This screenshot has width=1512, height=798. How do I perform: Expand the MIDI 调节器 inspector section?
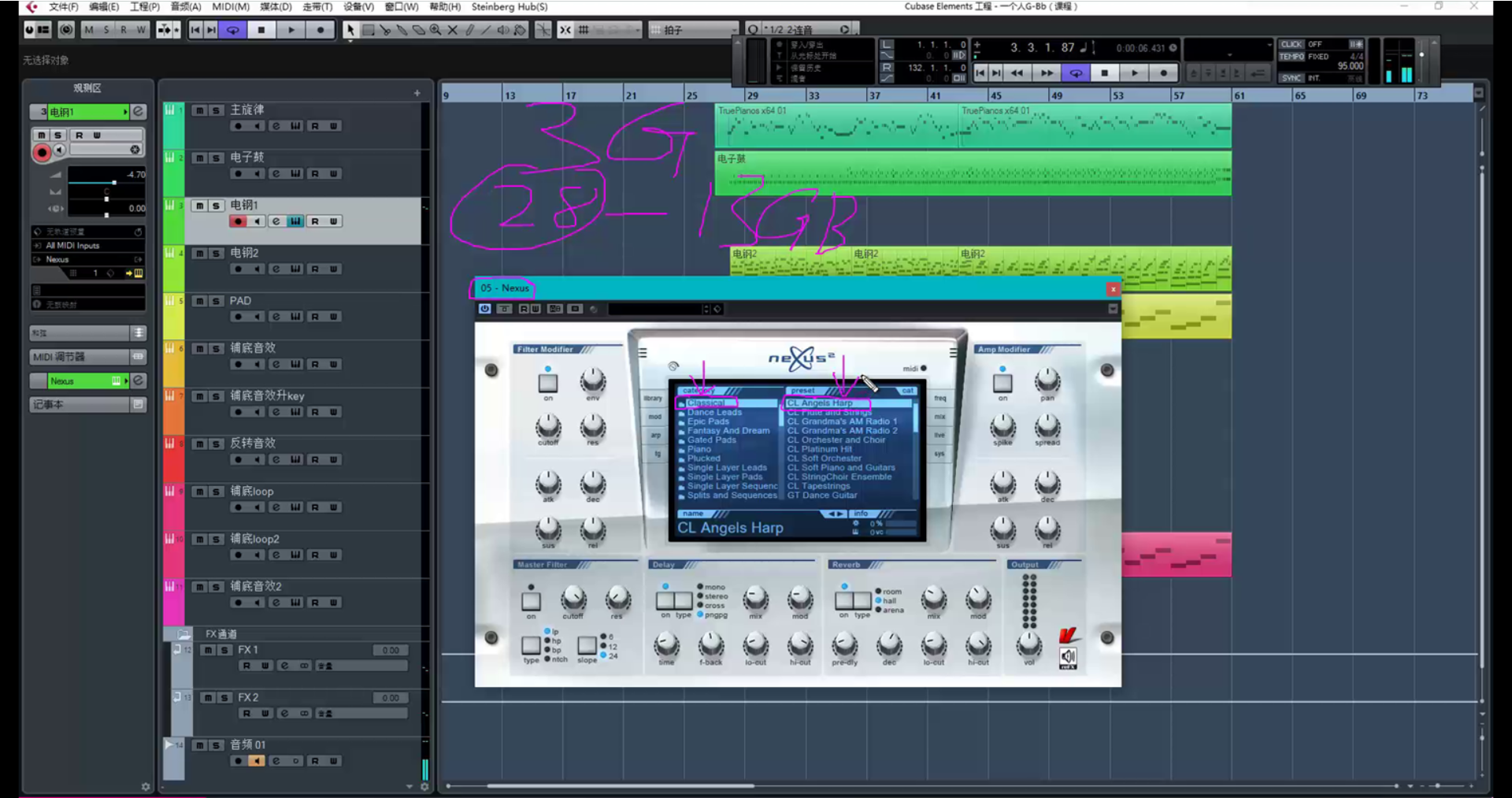(x=87, y=357)
